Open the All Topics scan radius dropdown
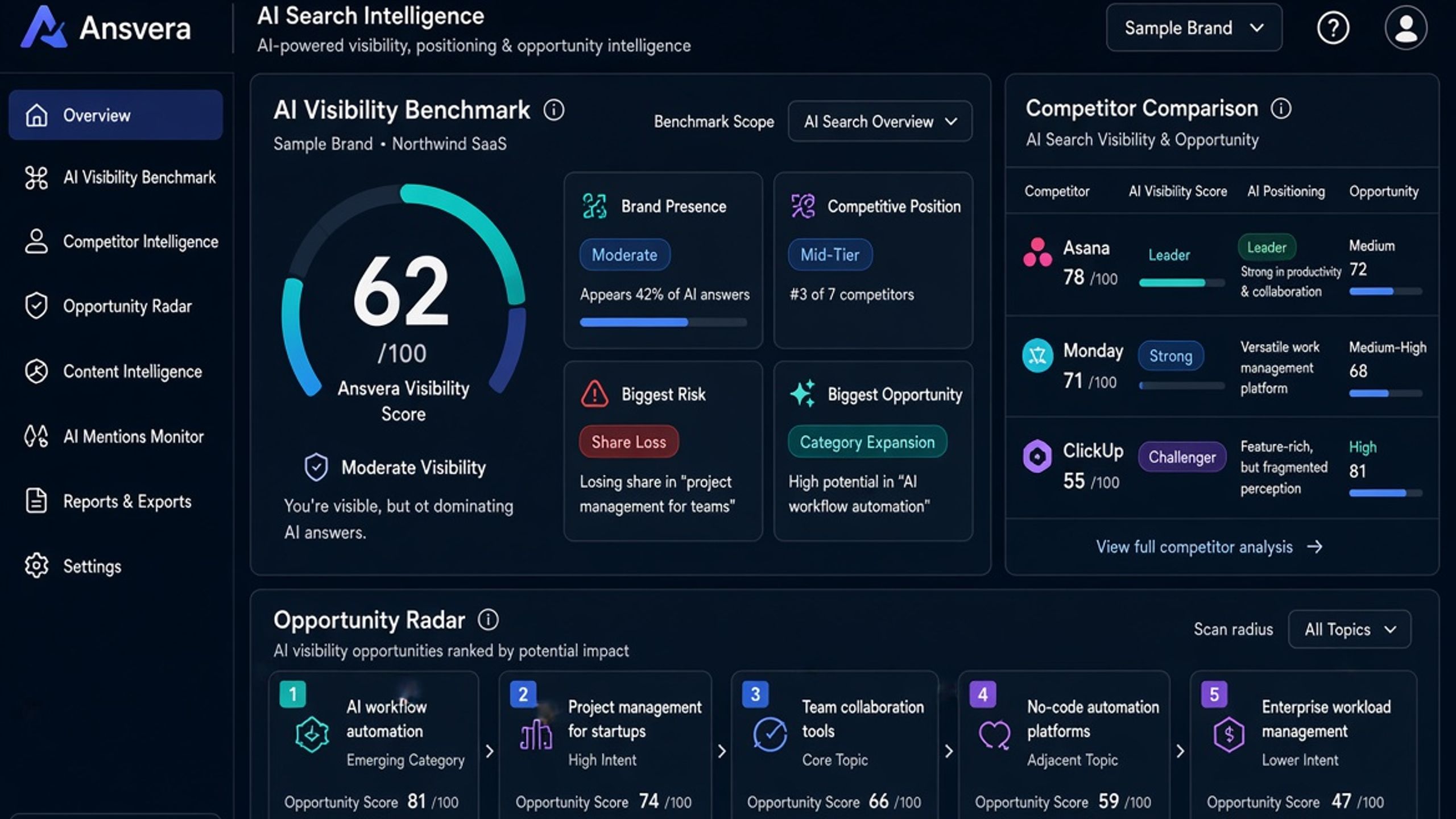This screenshot has width=1456, height=819. point(1349,629)
